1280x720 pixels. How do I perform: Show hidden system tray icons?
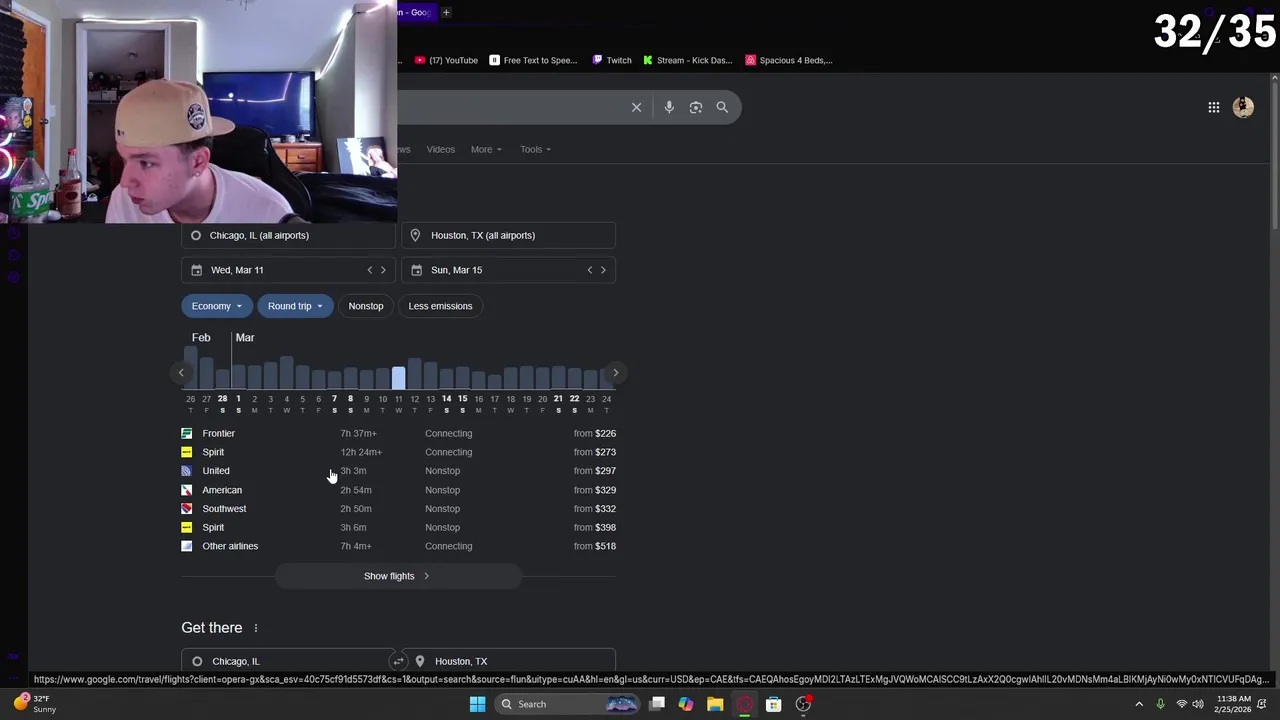click(1138, 704)
